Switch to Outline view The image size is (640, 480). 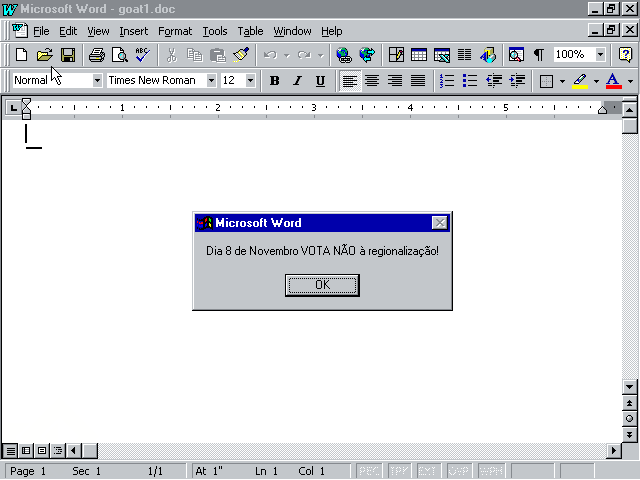tap(58, 451)
